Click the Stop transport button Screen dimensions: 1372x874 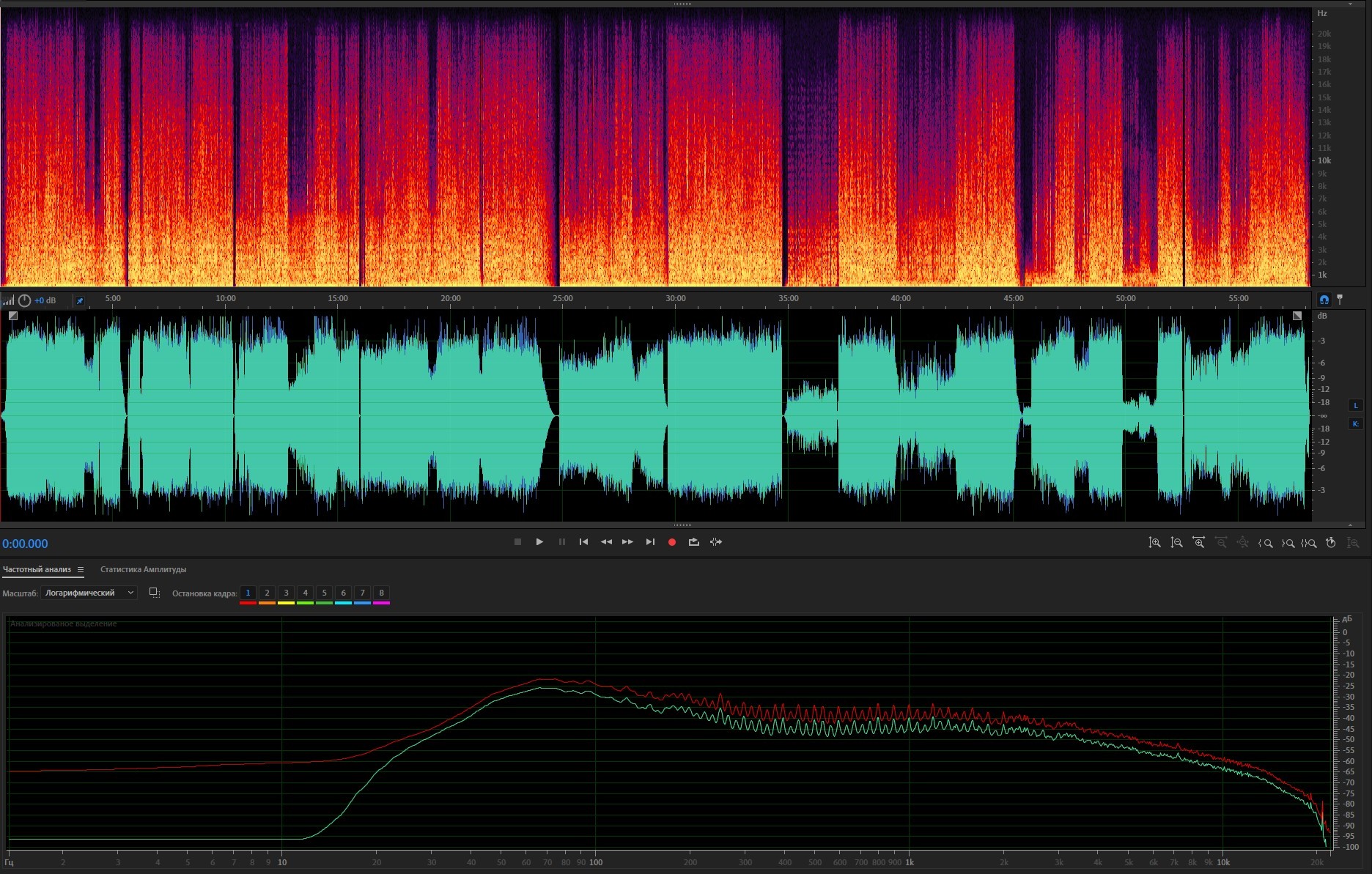517,542
